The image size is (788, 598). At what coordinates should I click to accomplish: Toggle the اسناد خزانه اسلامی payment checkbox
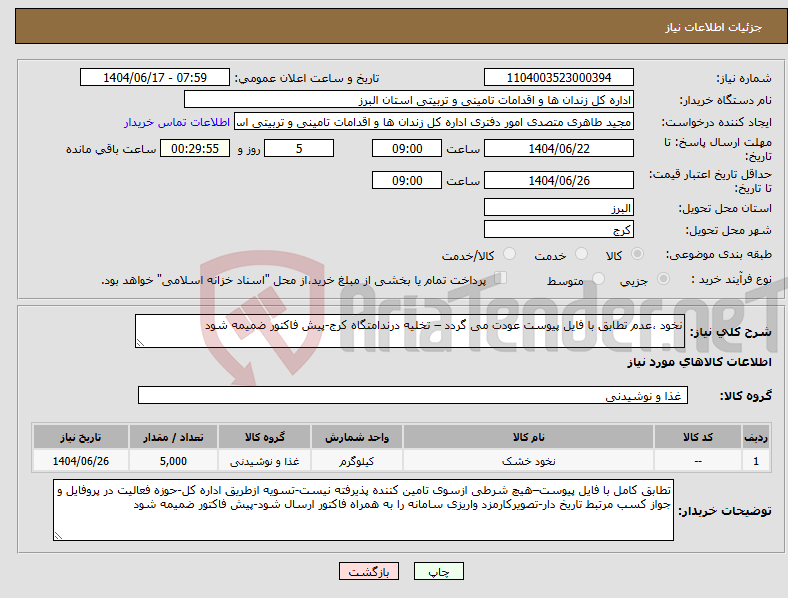(x=501, y=278)
